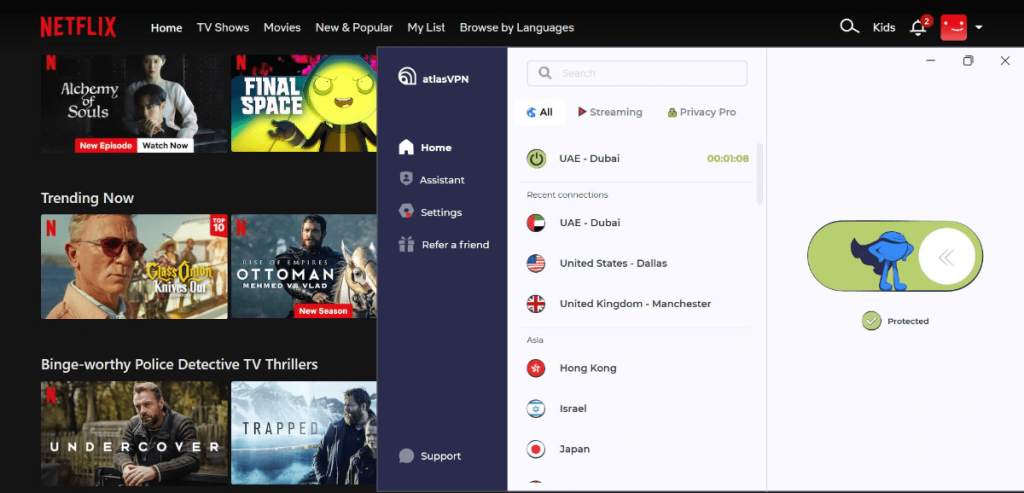Open Rise of Empires Ottoman thumbnail

point(304,266)
